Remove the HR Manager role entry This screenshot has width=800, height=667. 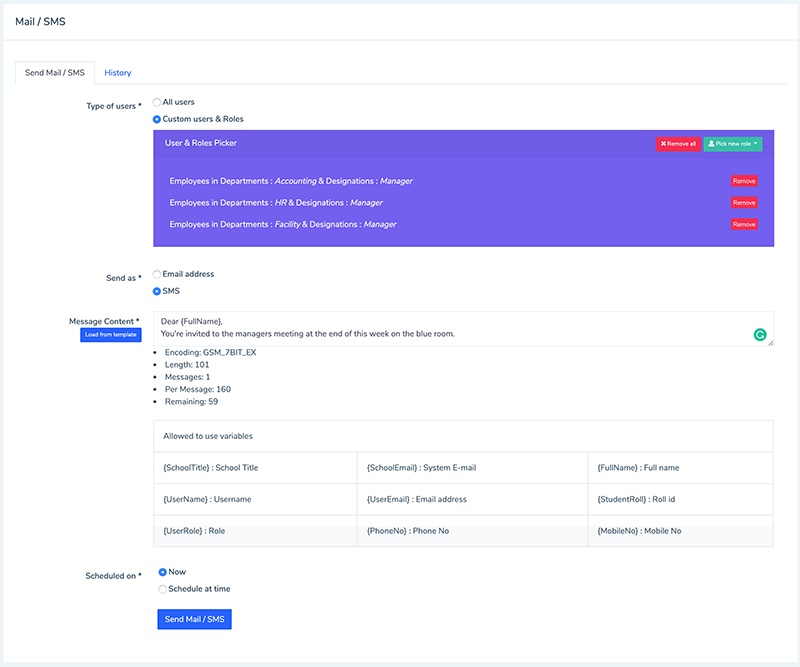click(743, 203)
